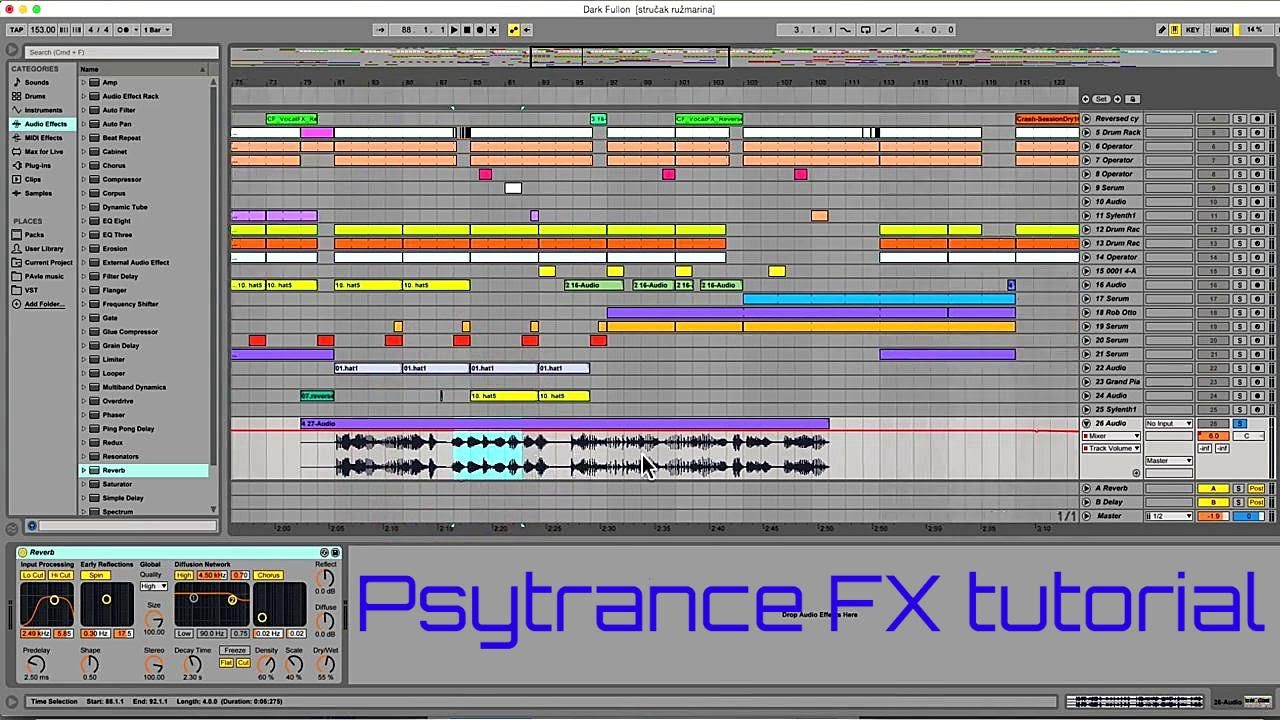
Task: Toggle the Loop switch in transport
Action: [865, 30]
